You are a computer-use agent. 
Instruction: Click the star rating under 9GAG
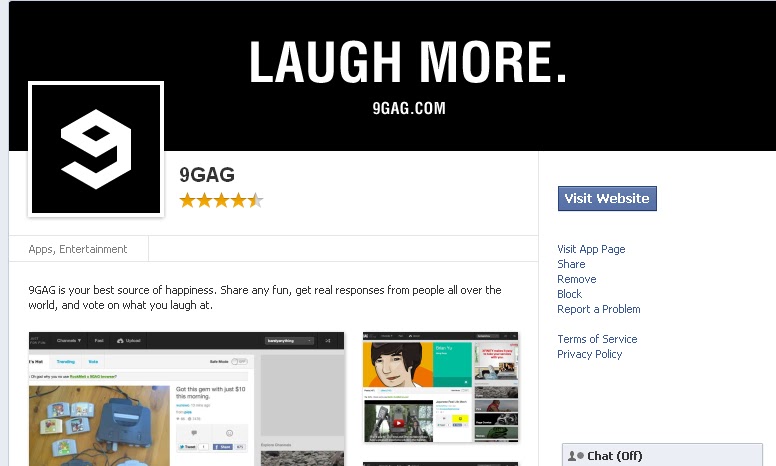pyautogui.click(x=221, y=200)
